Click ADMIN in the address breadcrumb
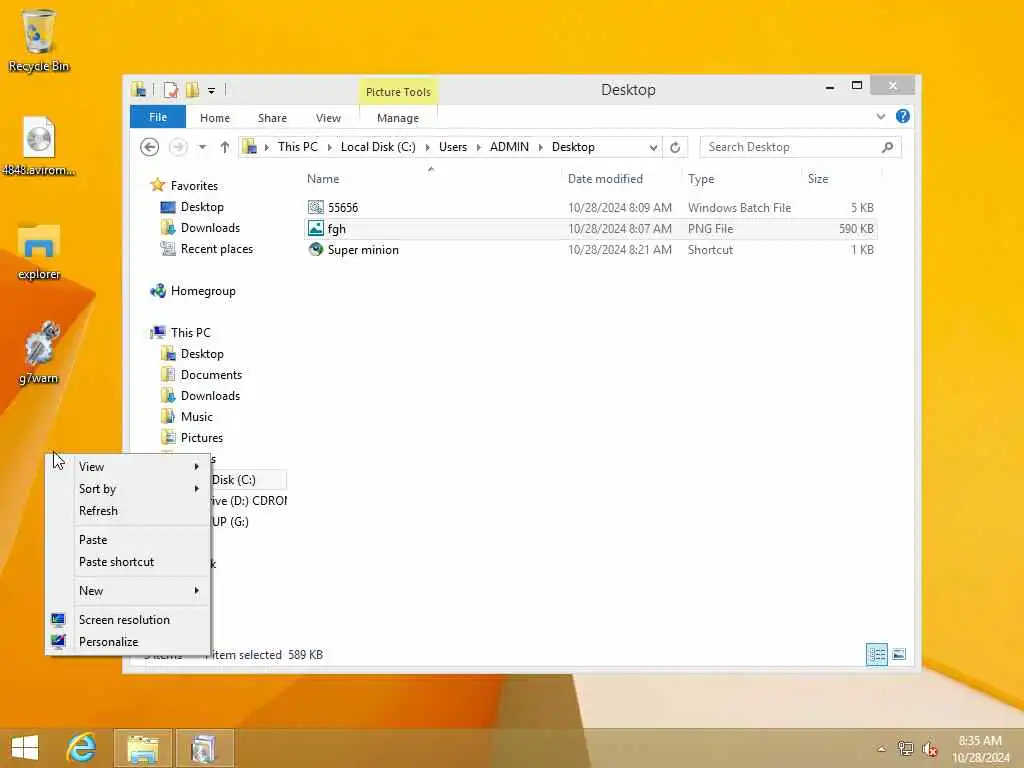This screenshot has height=768, width=1024. coord(509,147)
